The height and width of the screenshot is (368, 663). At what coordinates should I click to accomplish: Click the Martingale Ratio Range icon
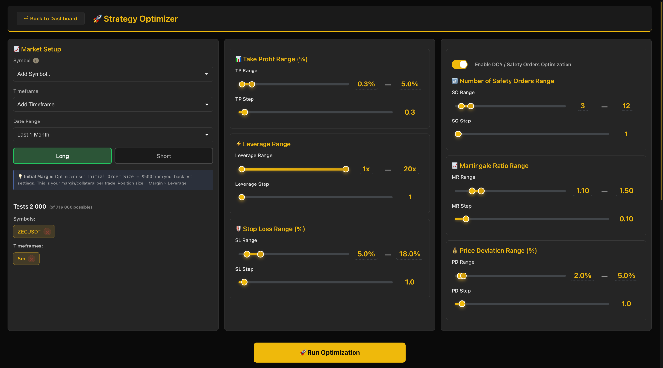(455, 165)
